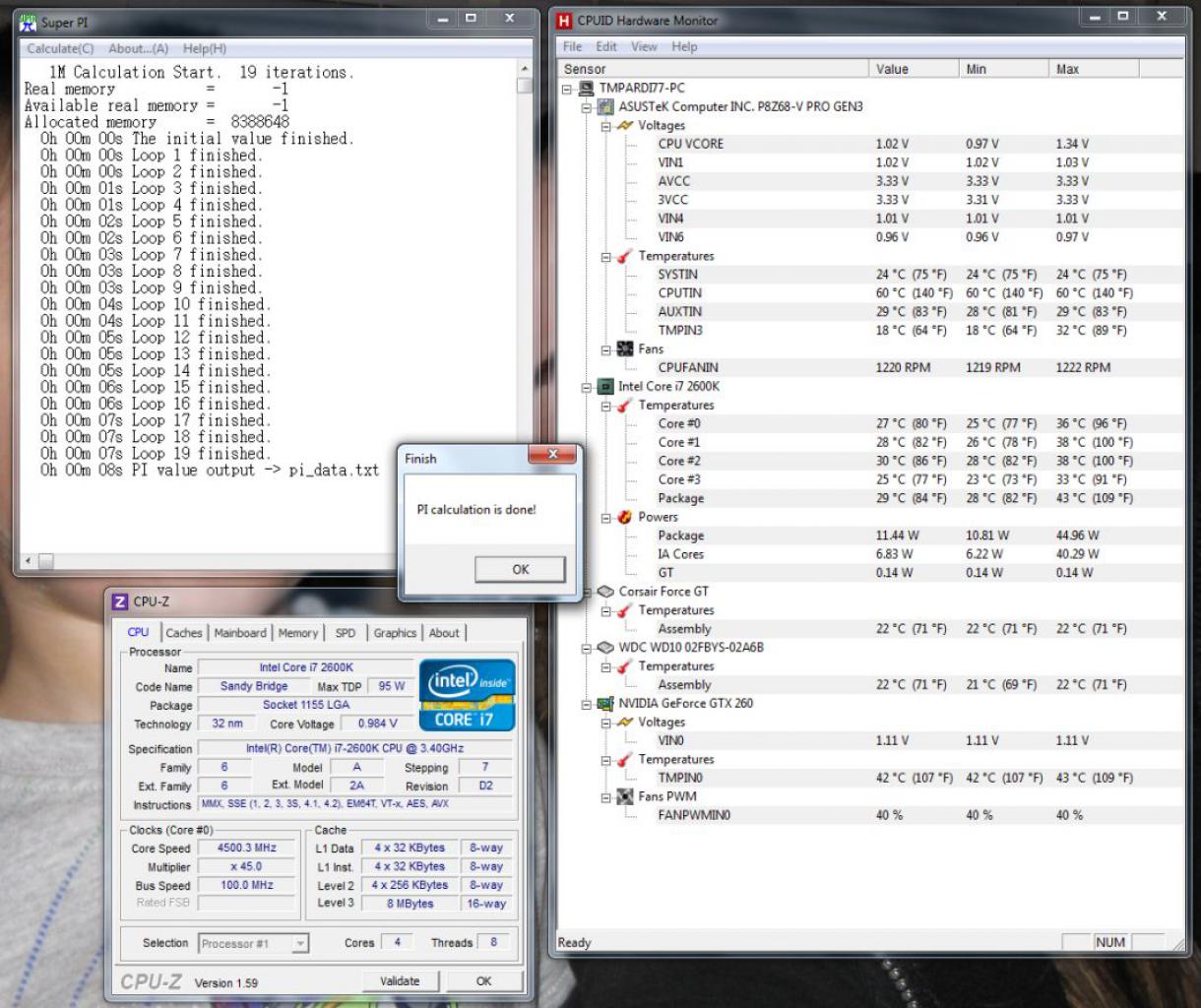The width and height of the screenshot is (1201, 1008).
Task: Collapse the NVIDIA GeForce GTX 260 node
Action: pyautogui.click(x=588, y=705)
